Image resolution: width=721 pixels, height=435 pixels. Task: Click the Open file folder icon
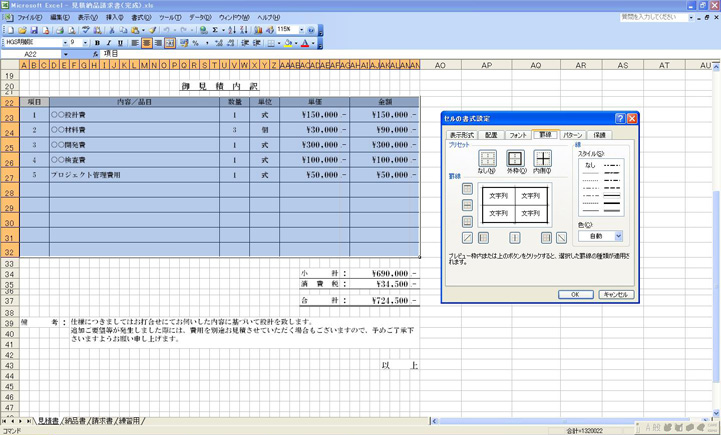tap(22, 30)
